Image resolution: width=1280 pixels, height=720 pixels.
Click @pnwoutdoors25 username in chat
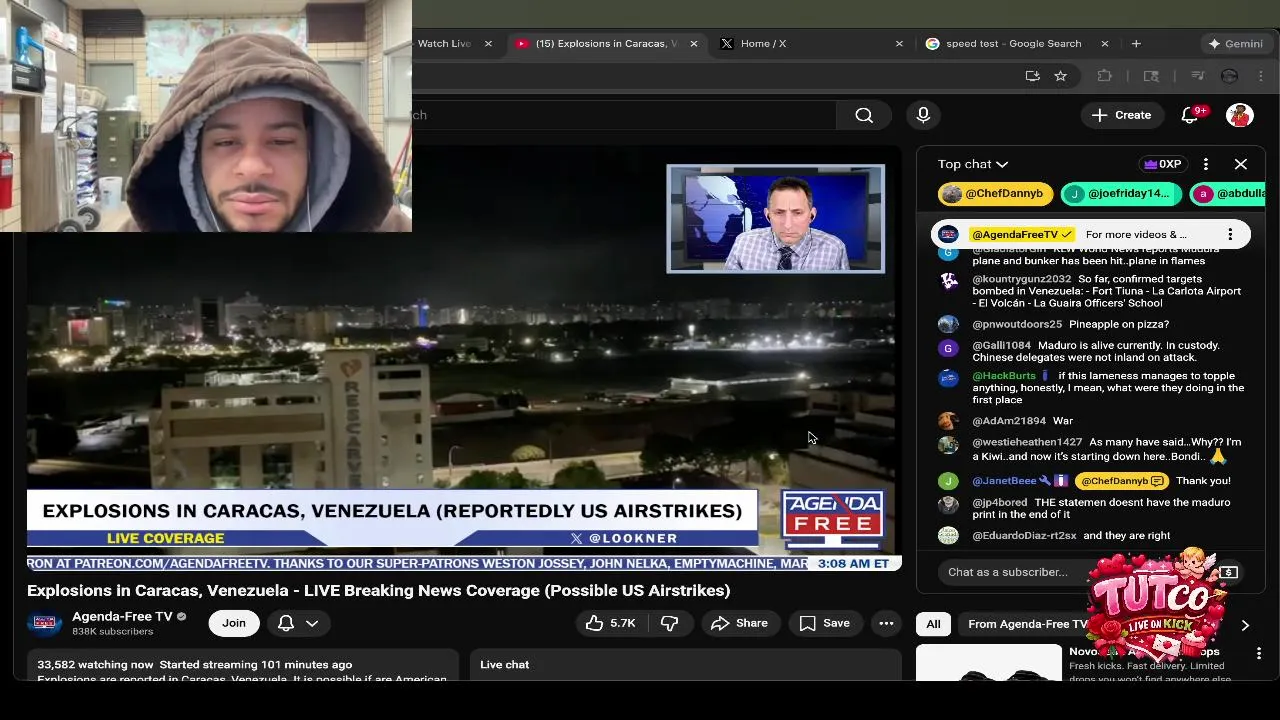click(x=1017, y=324)
